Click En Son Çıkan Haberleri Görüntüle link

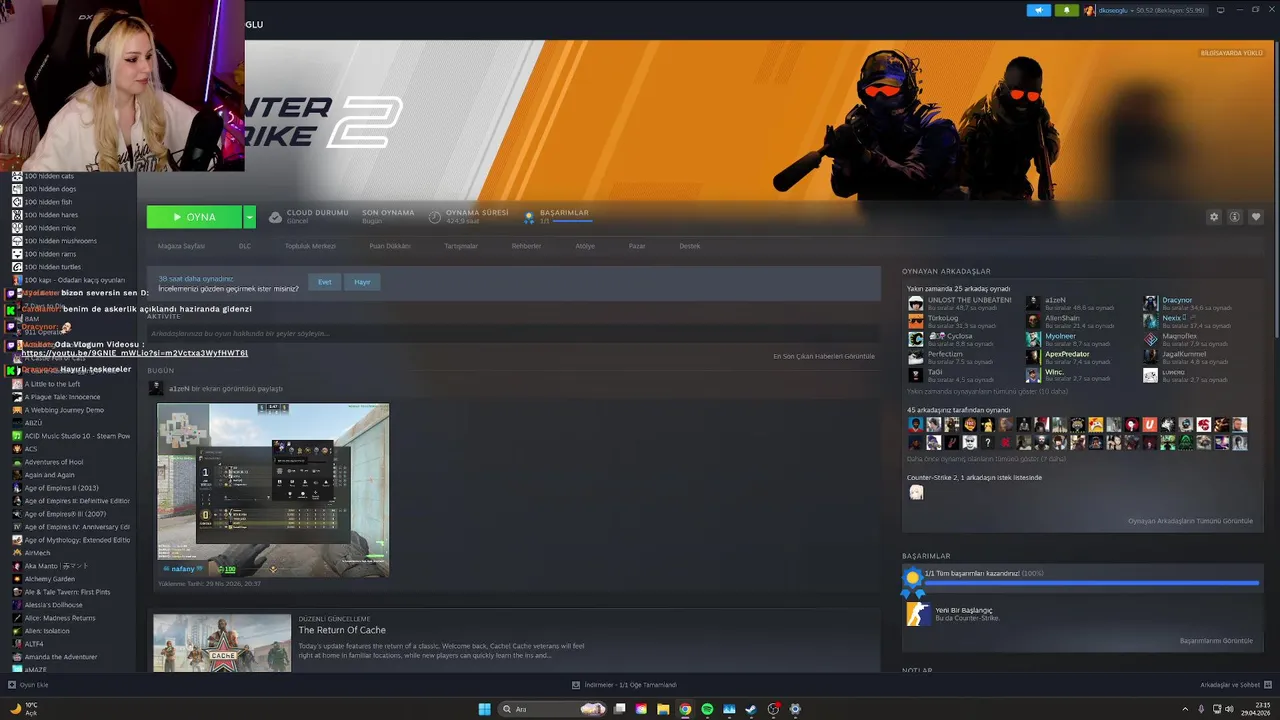click(x=824, y=356)
